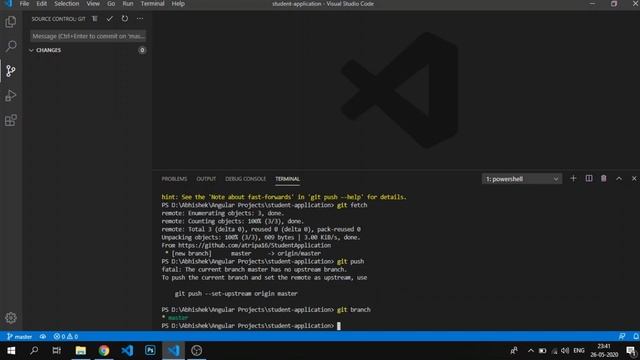Open the Explorer view in activity bar
Screen dimensions: 640x360
click(x=11, y=22)
